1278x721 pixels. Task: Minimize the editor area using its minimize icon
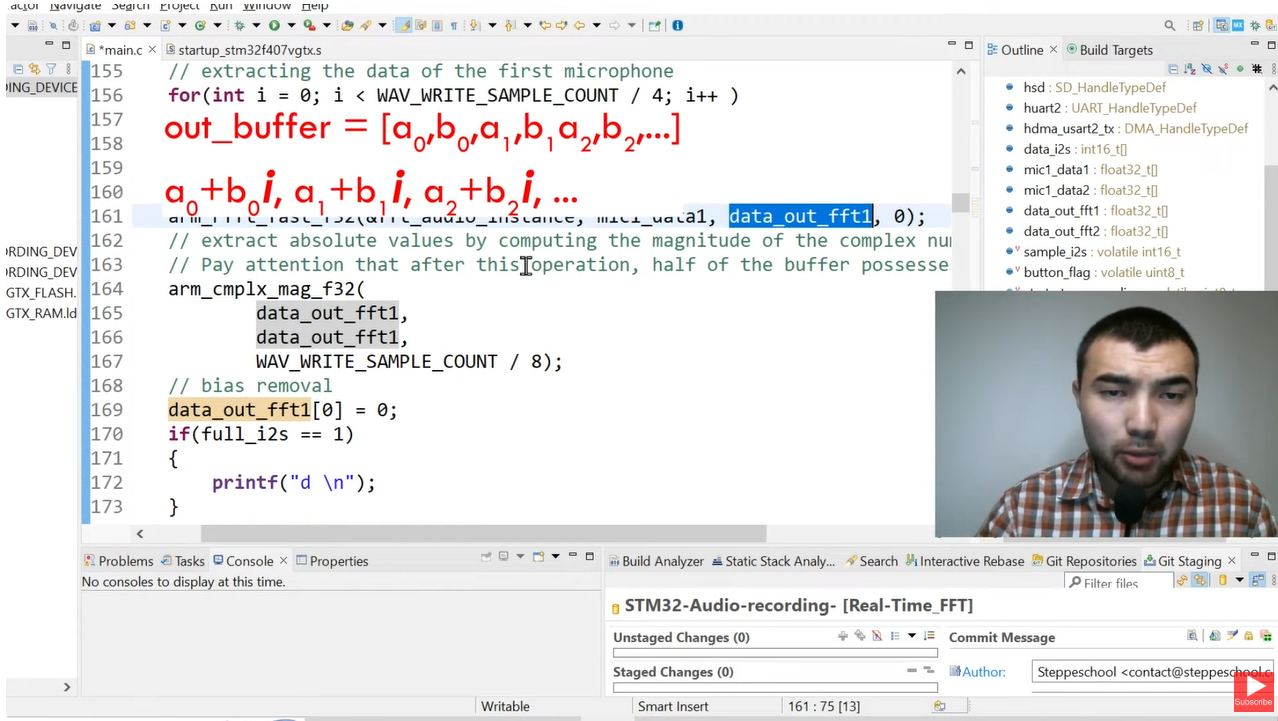click(x=952, y=45)
